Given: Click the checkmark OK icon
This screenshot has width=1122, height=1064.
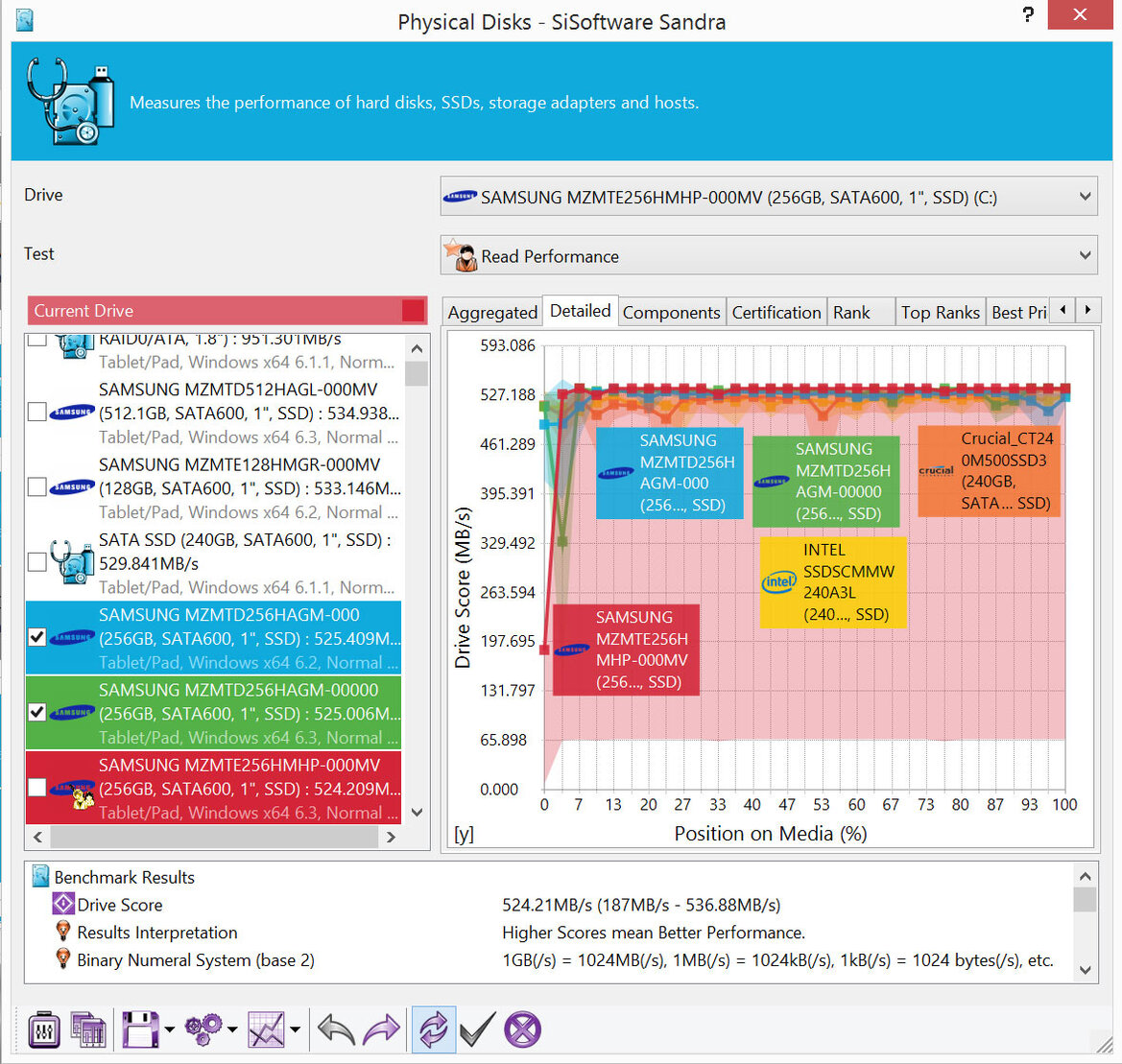Looking at the screenshot, I should (477, 1029).
